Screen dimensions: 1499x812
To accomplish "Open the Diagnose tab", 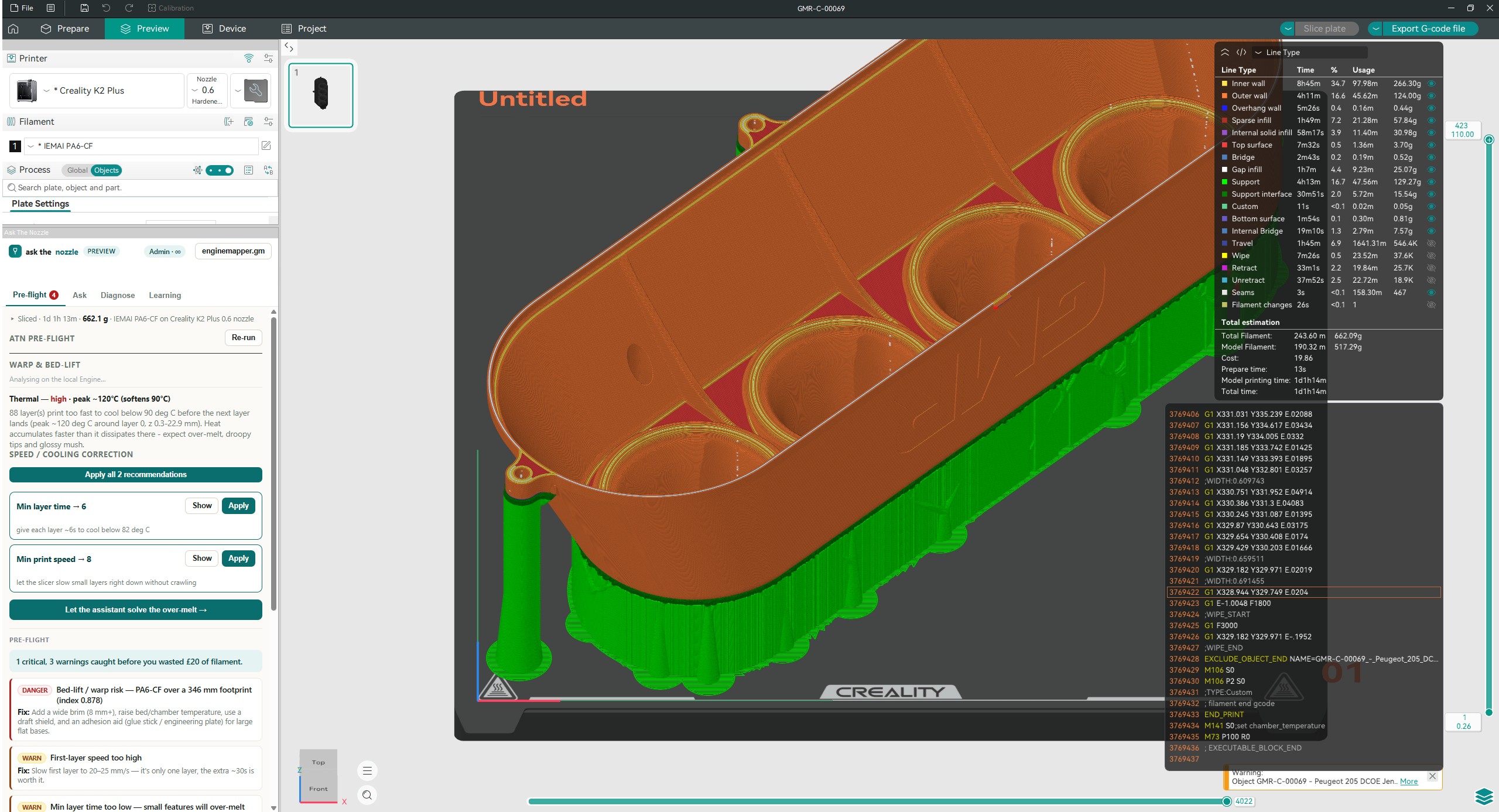I will (118, 296).
